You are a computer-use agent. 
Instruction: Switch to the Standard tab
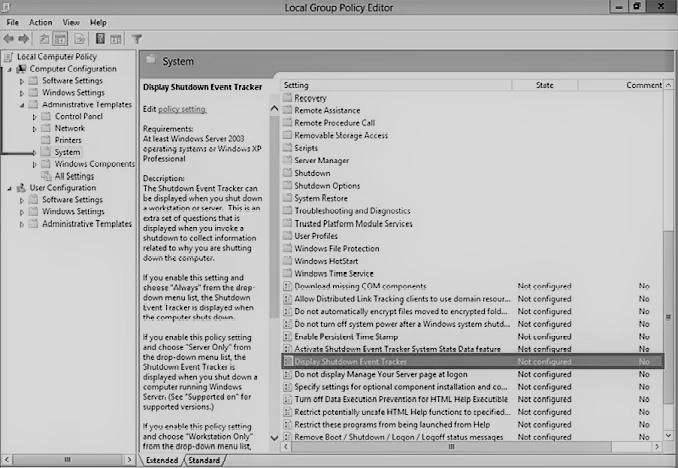204,460
